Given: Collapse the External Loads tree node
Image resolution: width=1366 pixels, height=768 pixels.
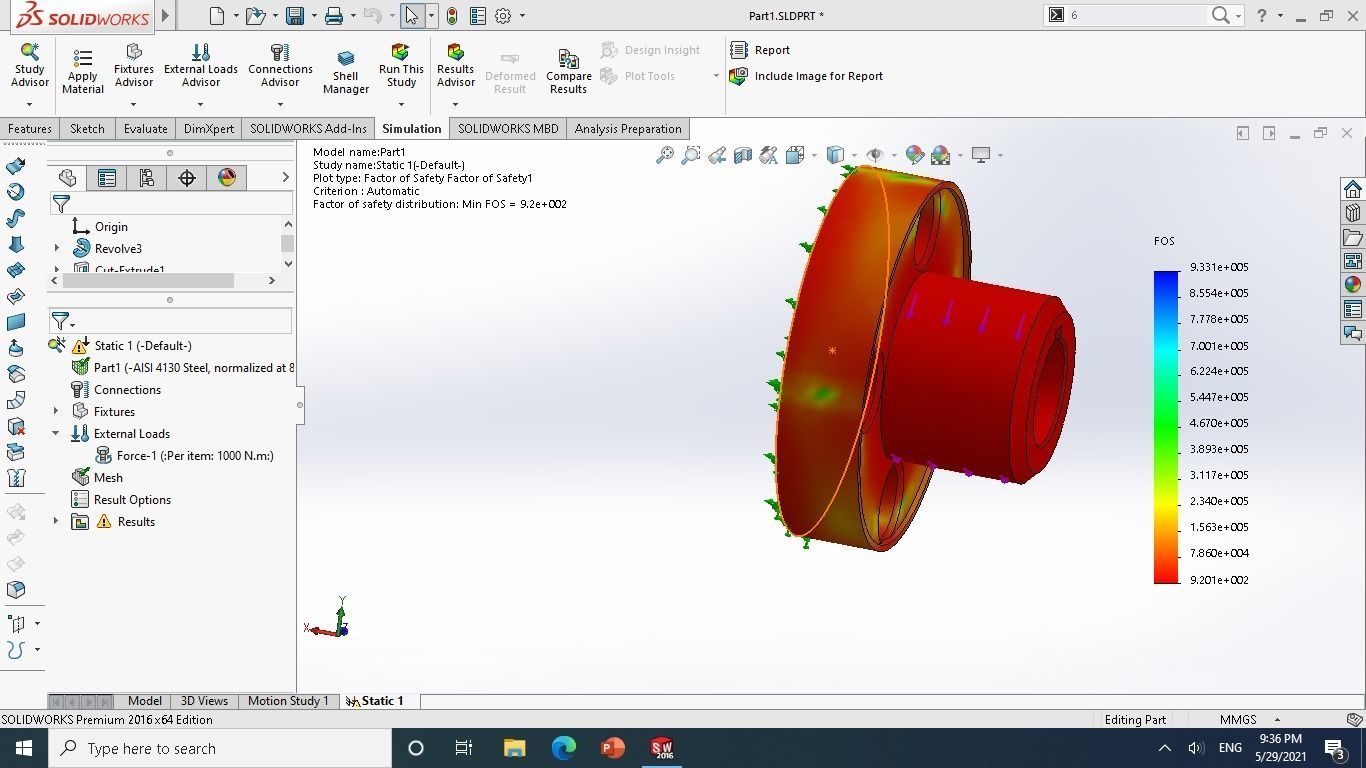Looking at the screenshot, I should [56, 433].
